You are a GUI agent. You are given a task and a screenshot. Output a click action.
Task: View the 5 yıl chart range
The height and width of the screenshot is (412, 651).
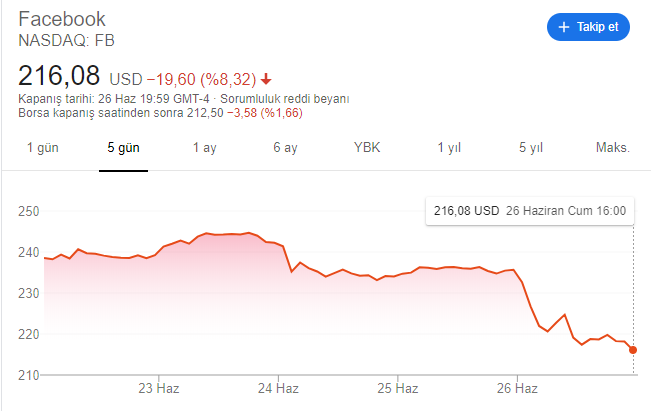(530, 147)
